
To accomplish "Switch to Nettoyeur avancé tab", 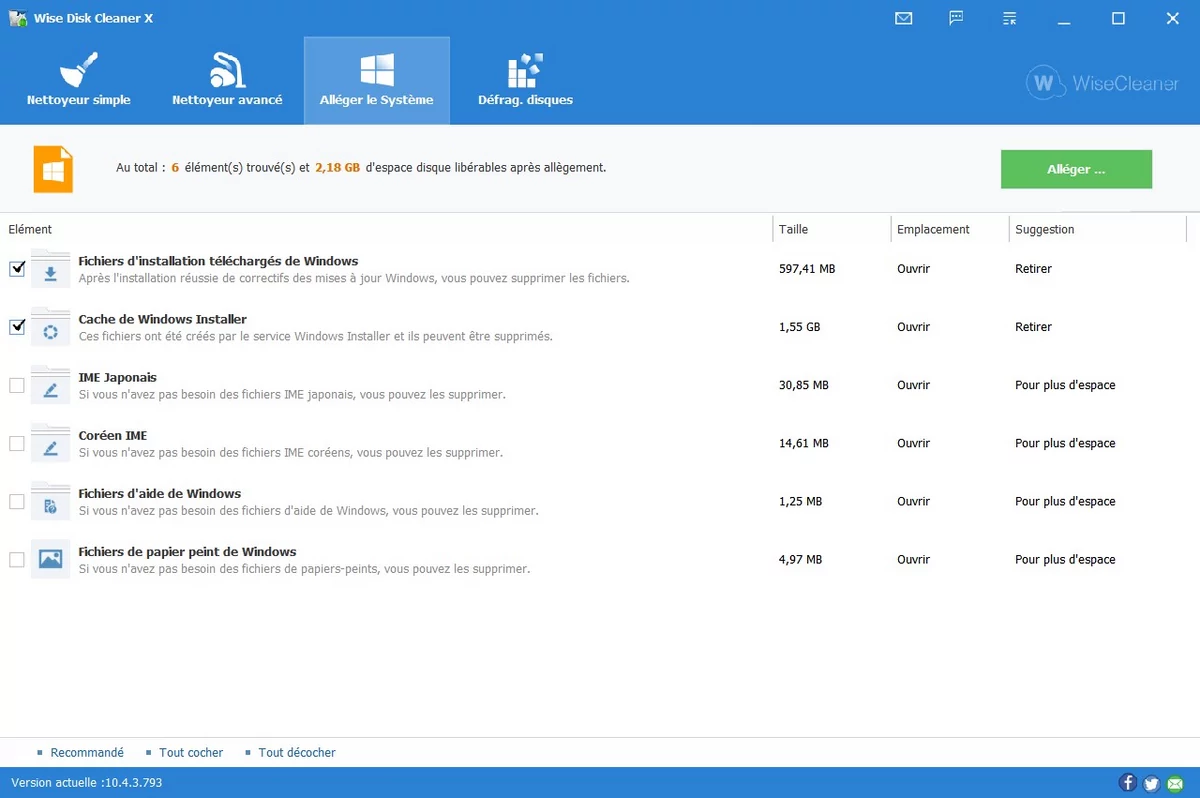I will click(x=227, y=81).
